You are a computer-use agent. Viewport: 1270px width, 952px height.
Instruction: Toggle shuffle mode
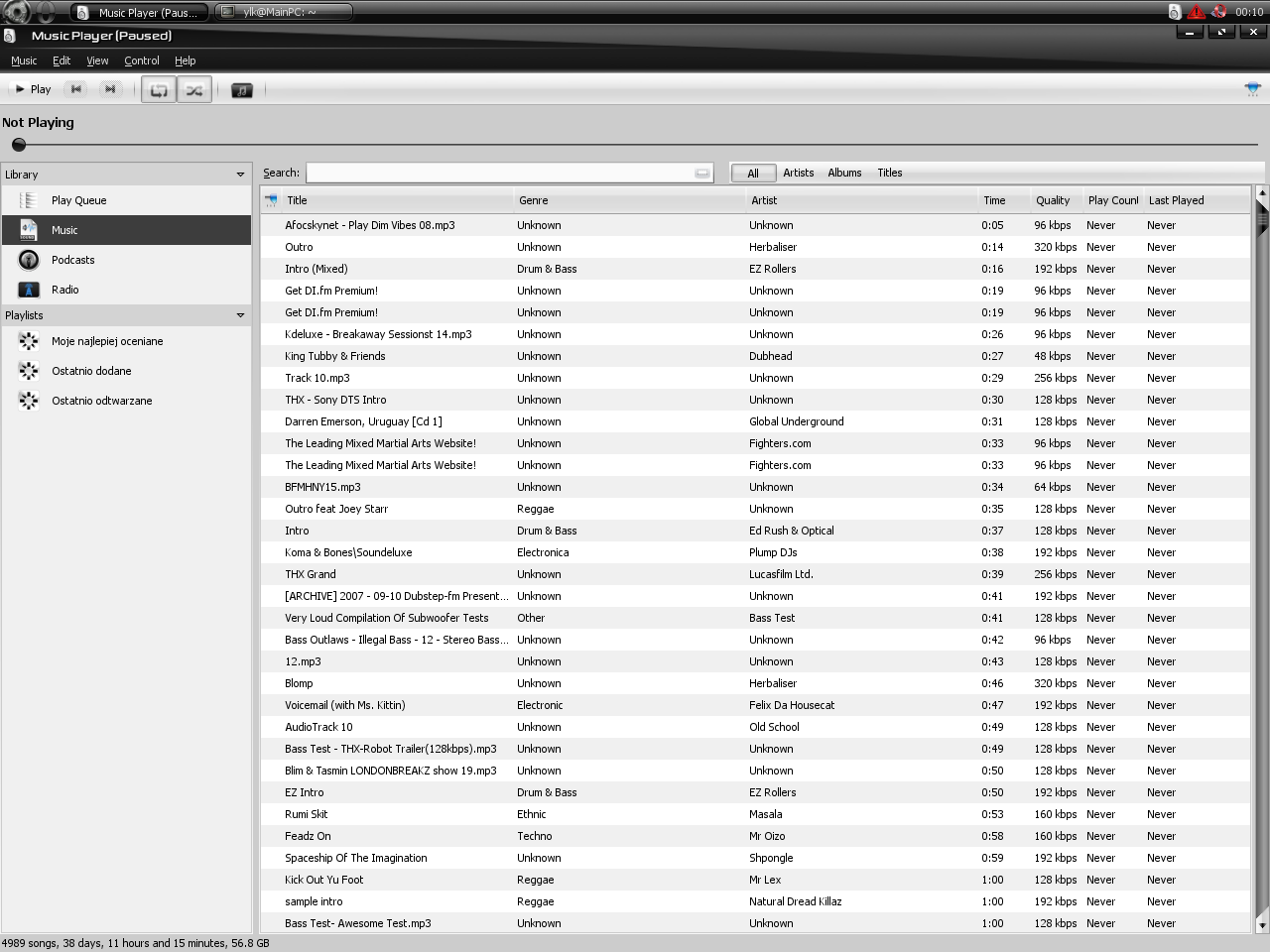coord(194,90)
